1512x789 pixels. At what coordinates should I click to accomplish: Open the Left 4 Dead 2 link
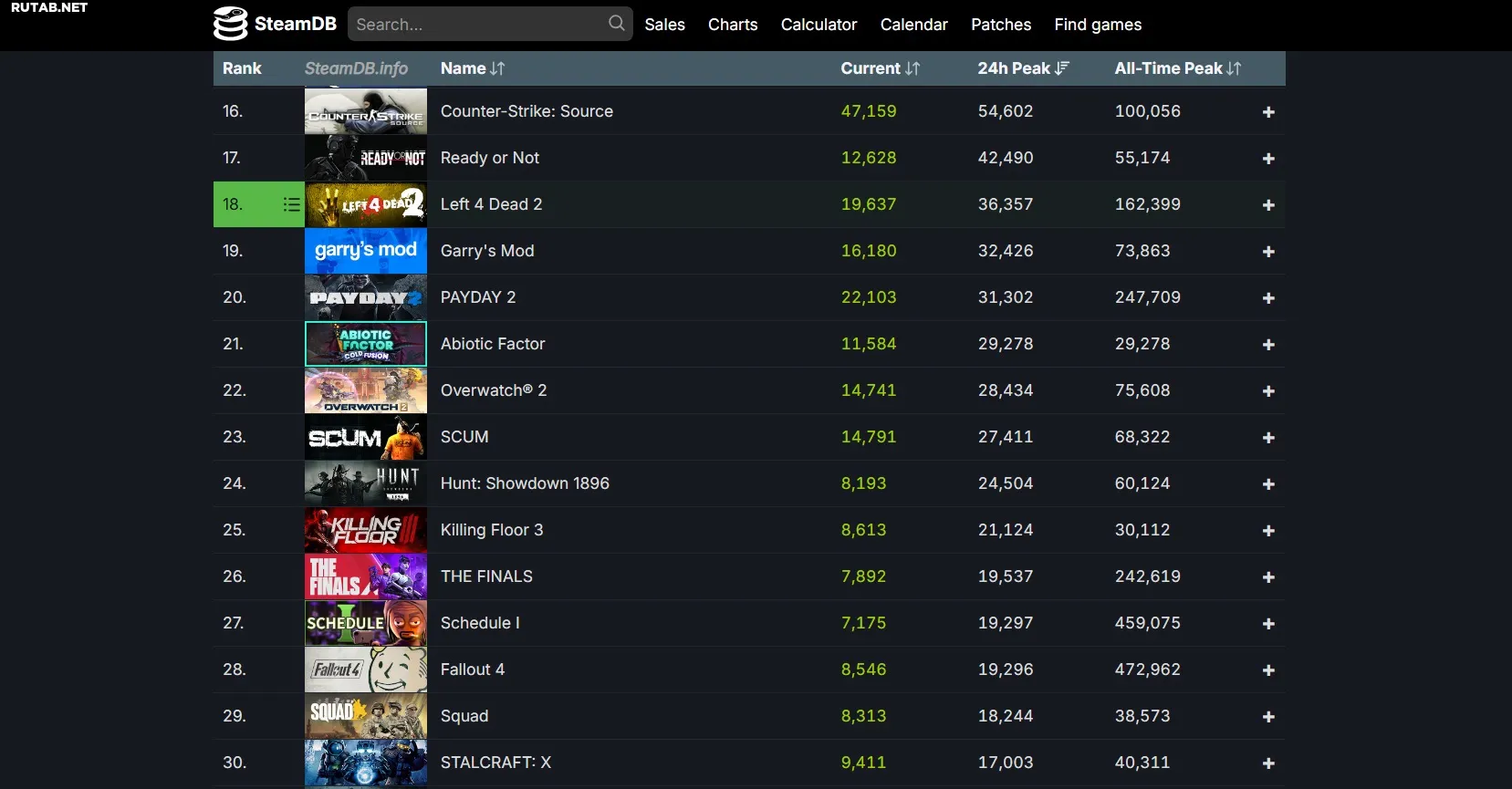(491, 204)
